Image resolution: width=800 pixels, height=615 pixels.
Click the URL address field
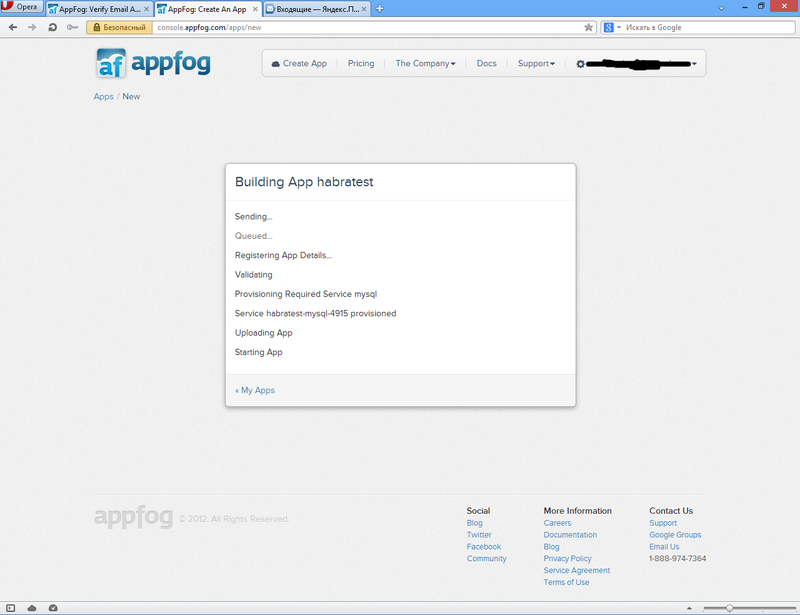367,28
